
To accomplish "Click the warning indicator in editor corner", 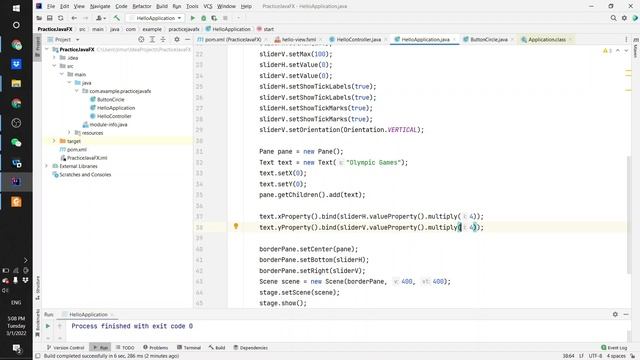I will coord(607,51).
